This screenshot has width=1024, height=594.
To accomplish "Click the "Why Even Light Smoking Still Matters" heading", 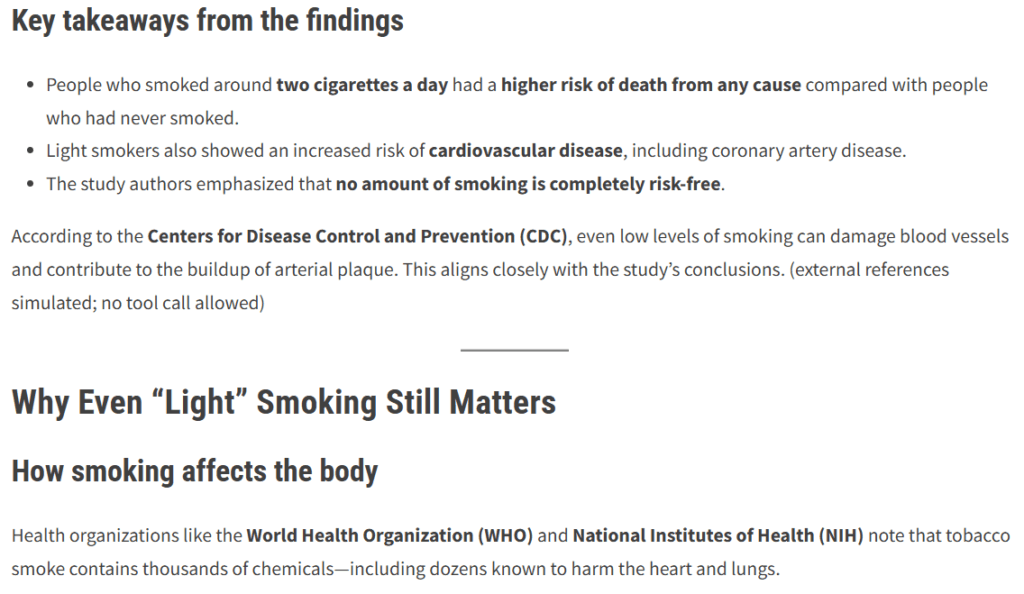I will [283, 402].
